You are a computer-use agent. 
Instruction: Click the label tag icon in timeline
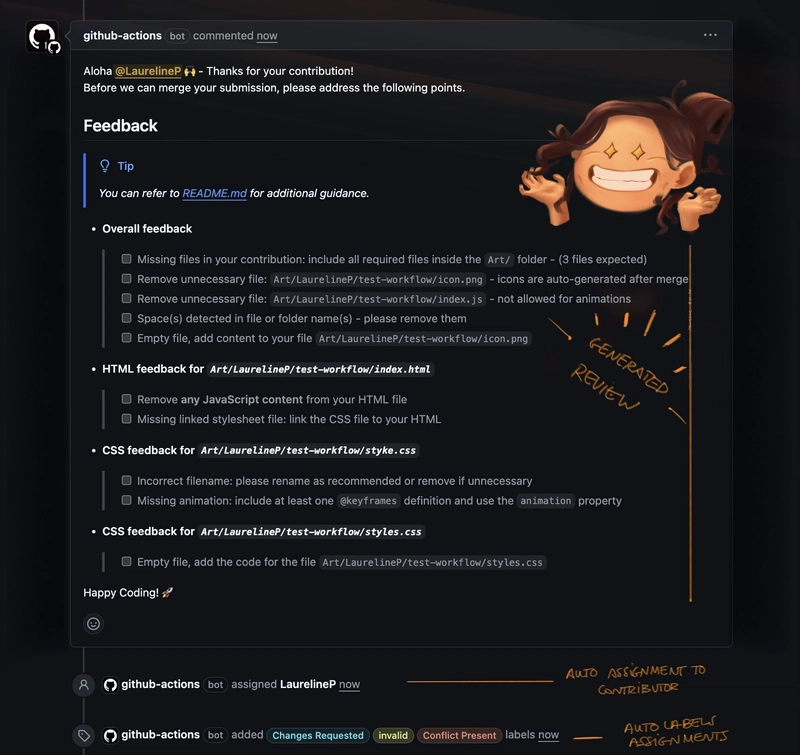pyautogui.click(x=84, y=735)
